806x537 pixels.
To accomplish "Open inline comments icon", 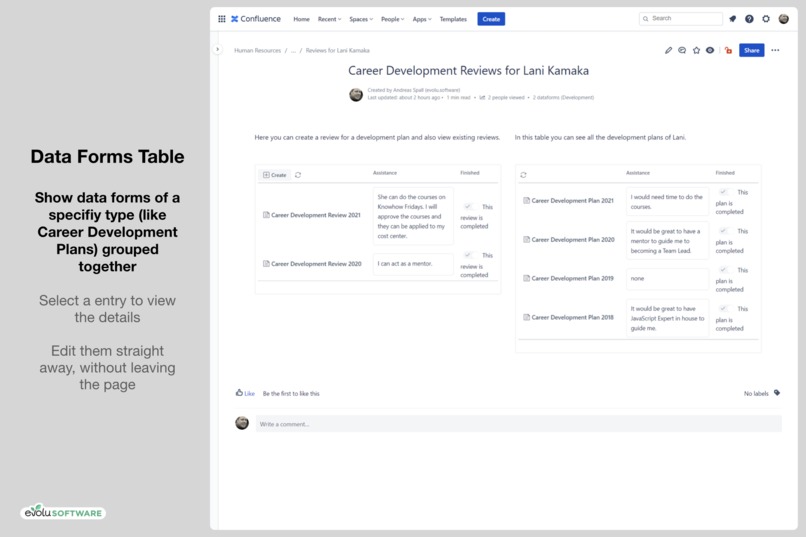I will coord(682,50).
